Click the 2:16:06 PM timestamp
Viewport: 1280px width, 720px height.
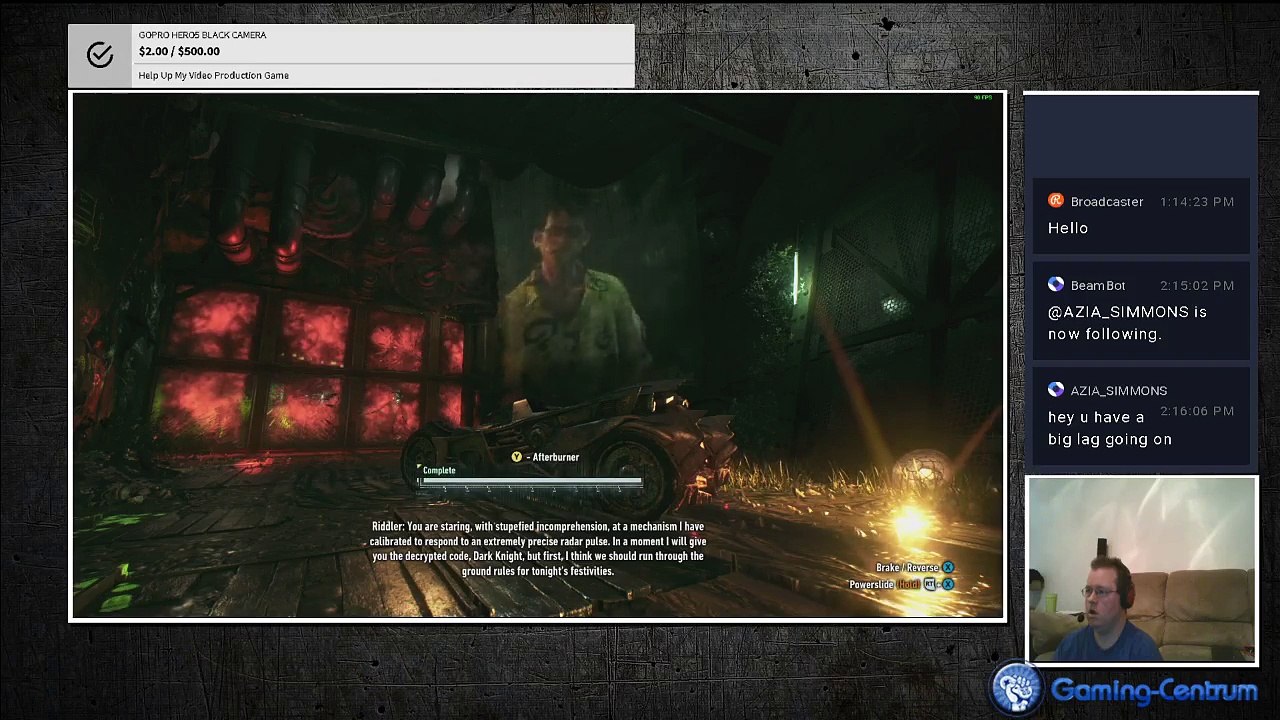pos(1197,411)
